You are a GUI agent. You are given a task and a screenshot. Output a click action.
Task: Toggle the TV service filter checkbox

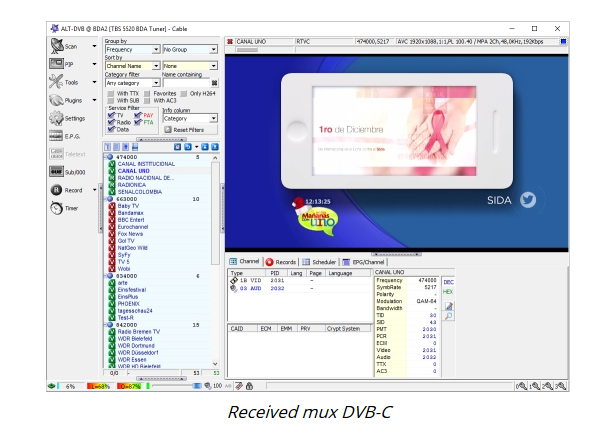point(111,115)
